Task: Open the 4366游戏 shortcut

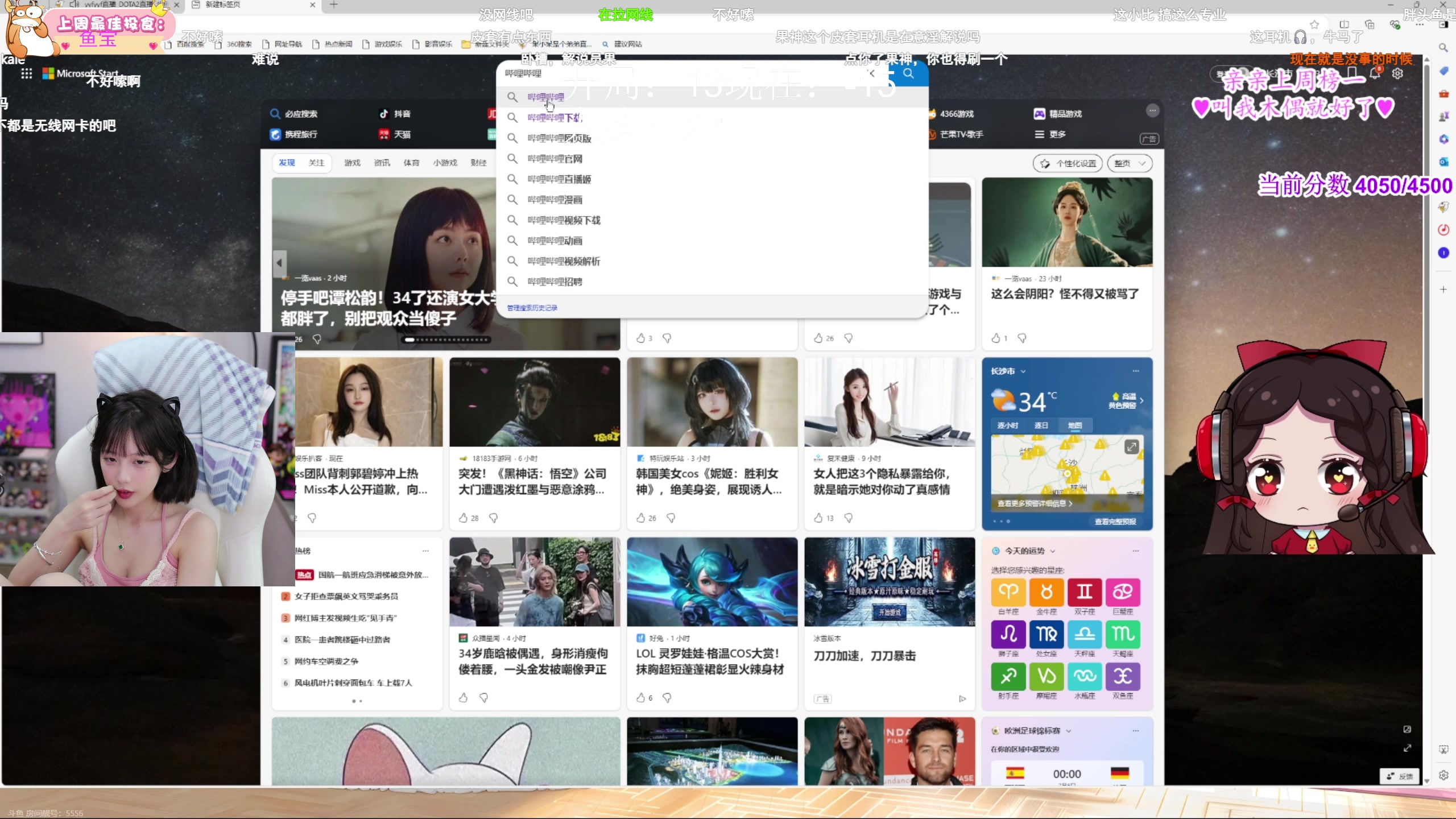Action: [x=950, y=114]
